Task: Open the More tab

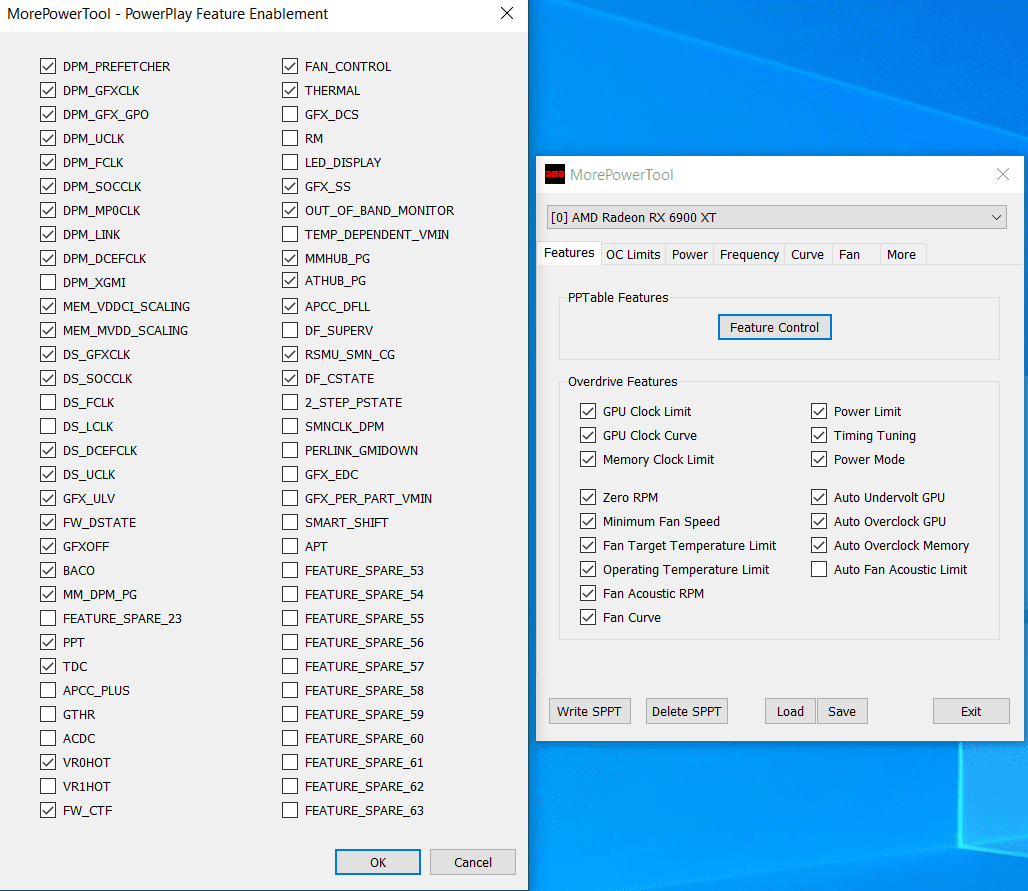Action: 901,254
